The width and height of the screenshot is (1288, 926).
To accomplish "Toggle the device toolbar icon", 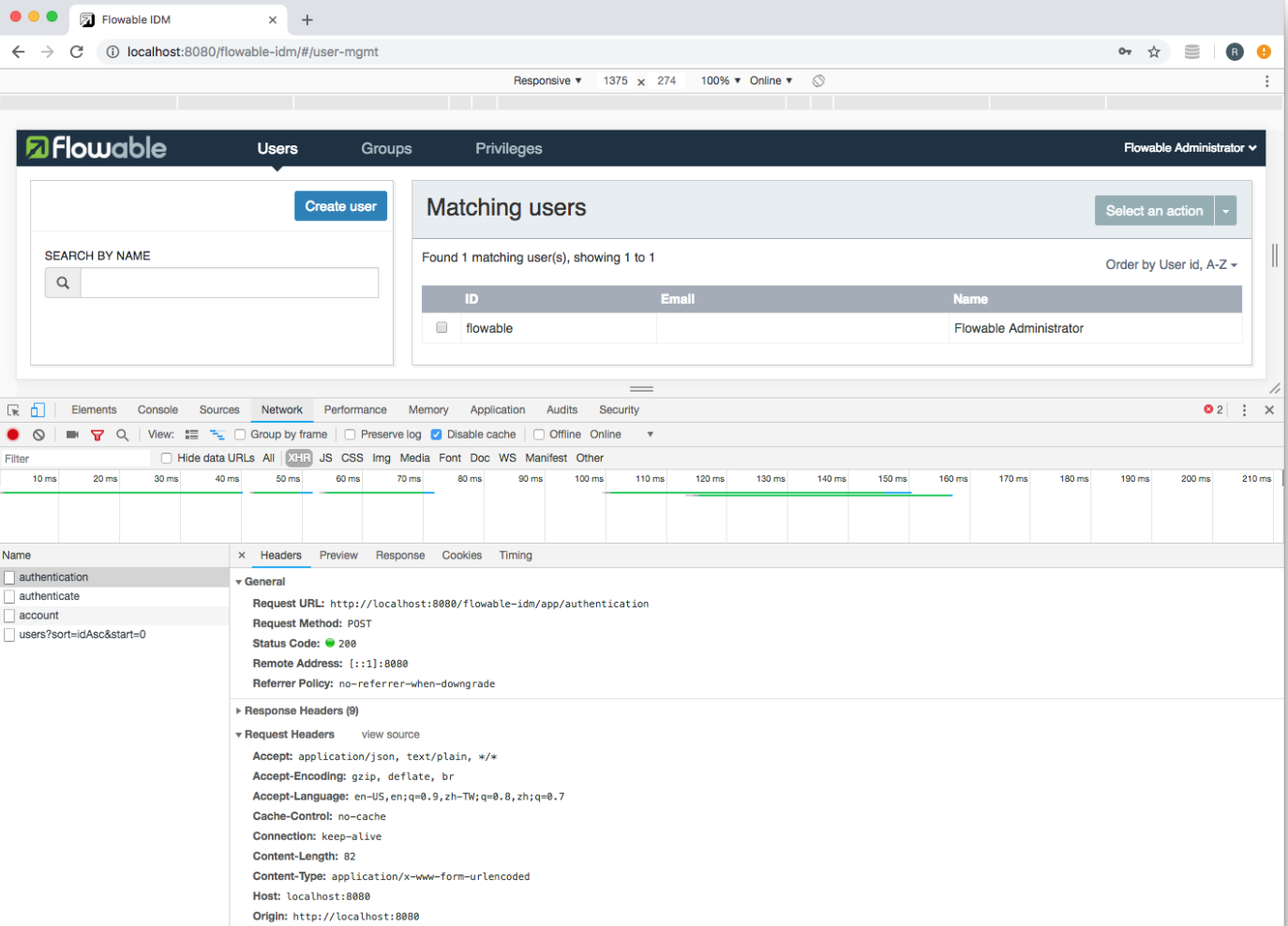I will pos(37,410).
